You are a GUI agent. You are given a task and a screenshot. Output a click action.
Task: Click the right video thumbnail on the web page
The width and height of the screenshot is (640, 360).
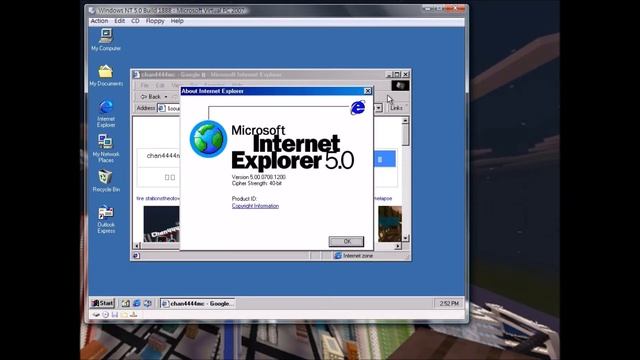pos(389,224)
